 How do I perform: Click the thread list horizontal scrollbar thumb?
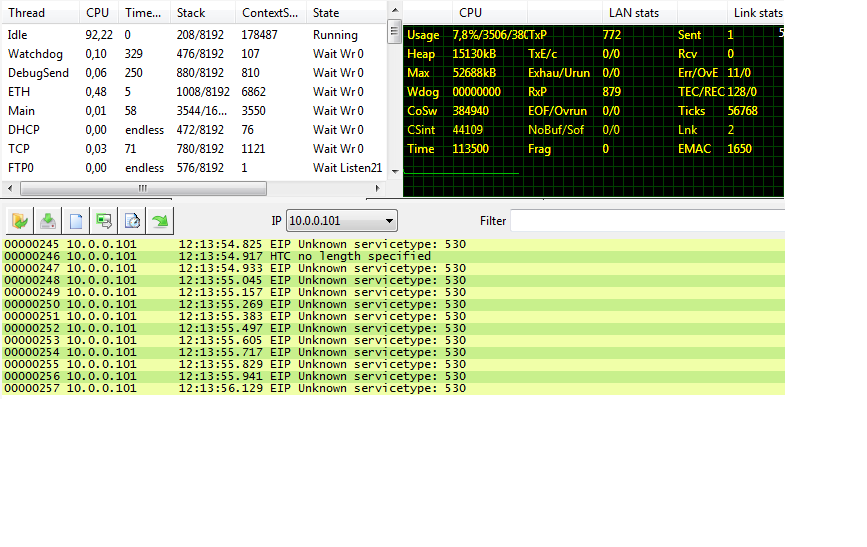point(143,189)
